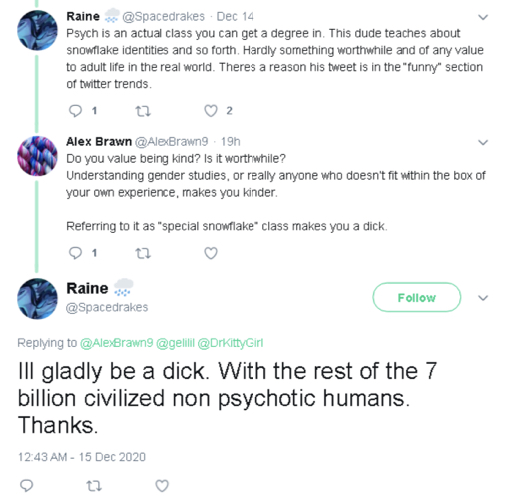
Task: Reply to the main tweet at bottom
Action: (x=27, y=486)
